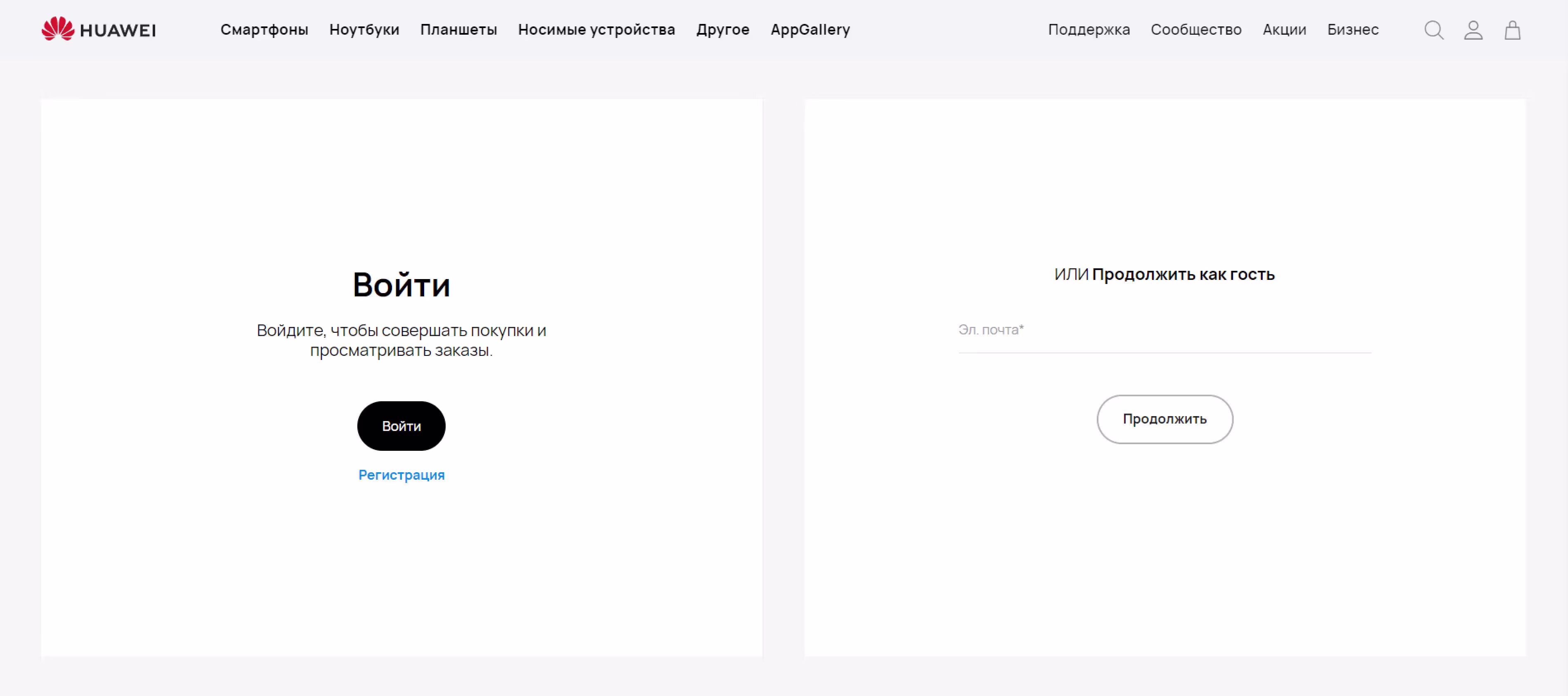Navigate to Бизнес section
The image size is (1568, 696).
coord(1353,29)
